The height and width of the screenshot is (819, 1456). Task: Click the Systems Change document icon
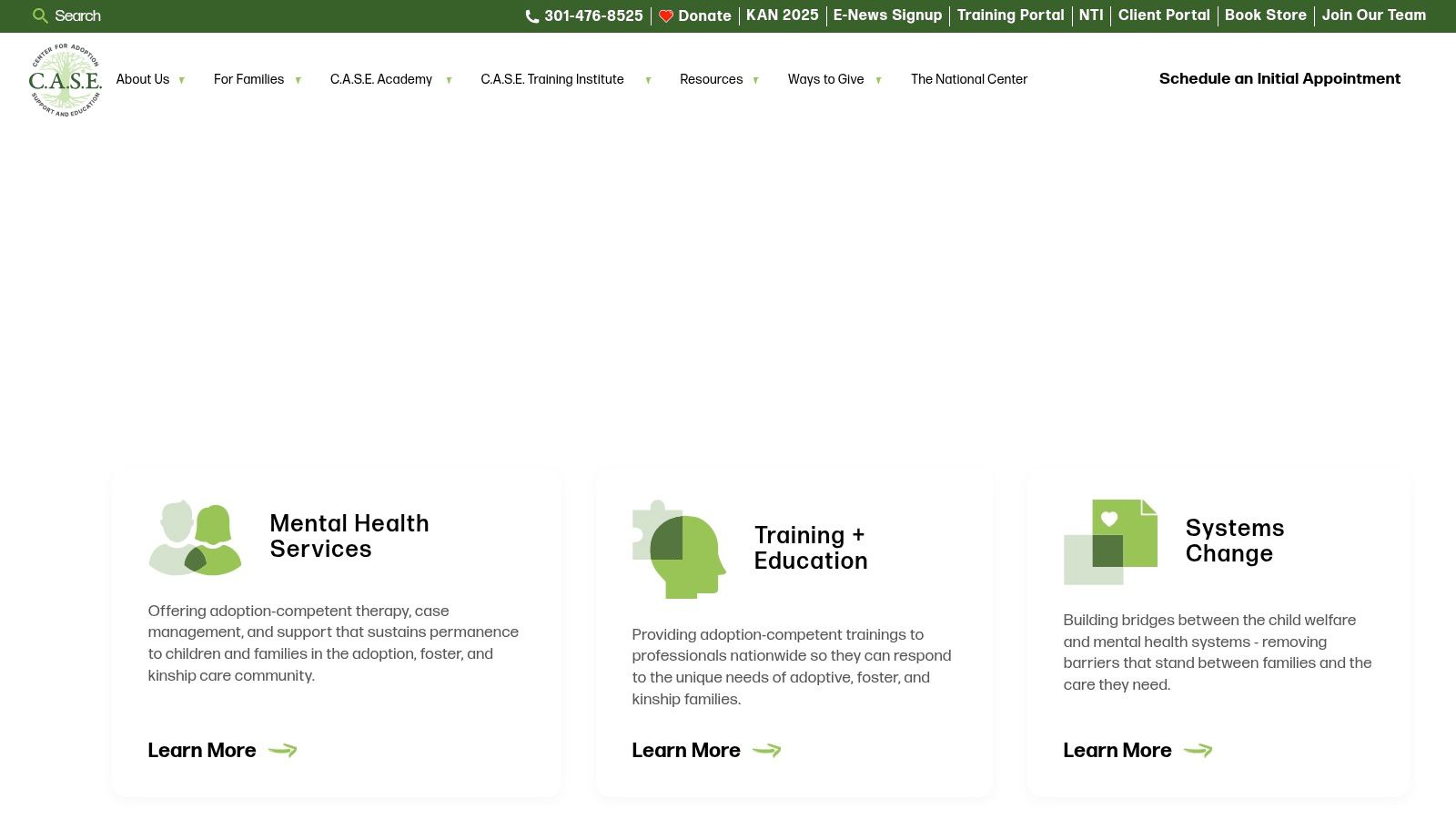[1112, 540]
